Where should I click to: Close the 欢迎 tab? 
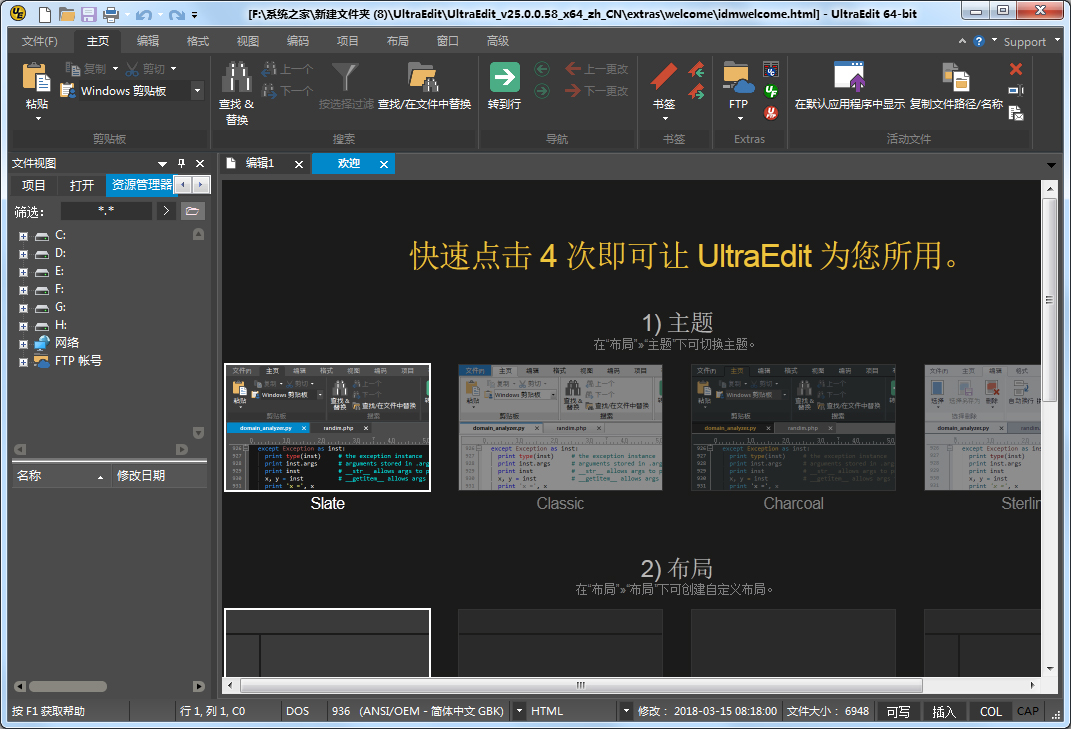pyautogui.click(x=384, y=164)
